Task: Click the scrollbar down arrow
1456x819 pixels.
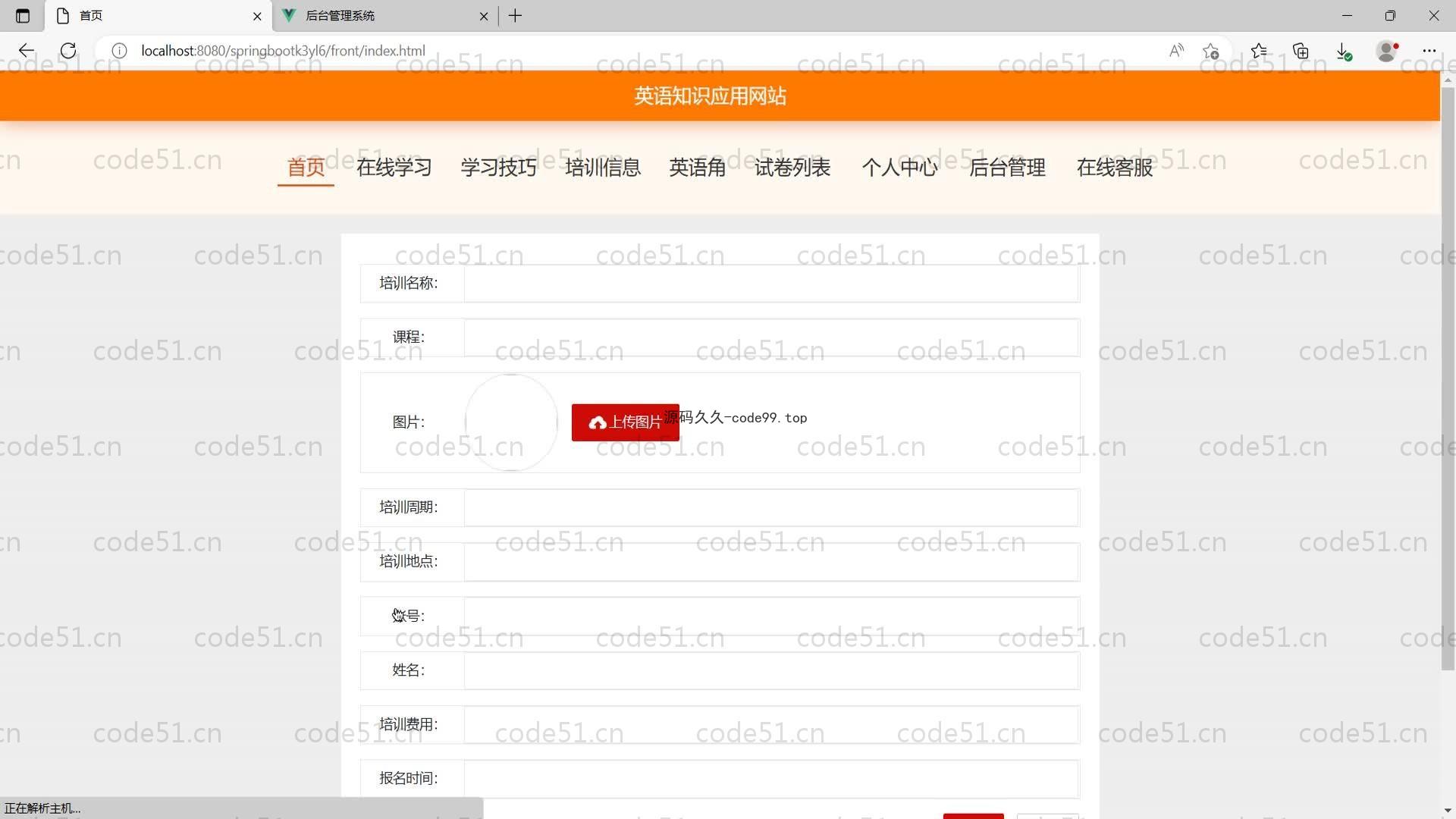Action: (1448, 811)
